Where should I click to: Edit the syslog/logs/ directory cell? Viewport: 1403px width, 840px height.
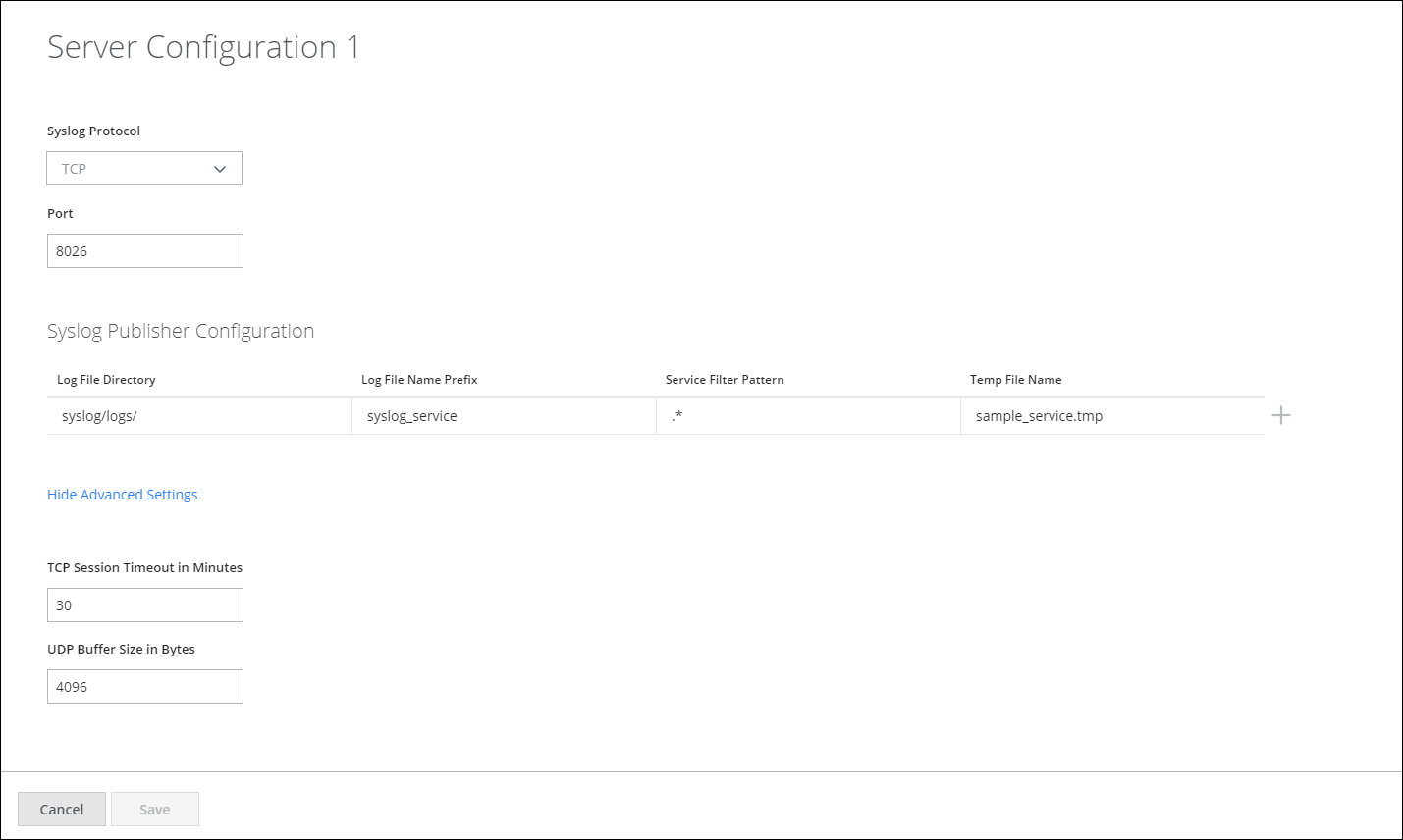(198, 416)
